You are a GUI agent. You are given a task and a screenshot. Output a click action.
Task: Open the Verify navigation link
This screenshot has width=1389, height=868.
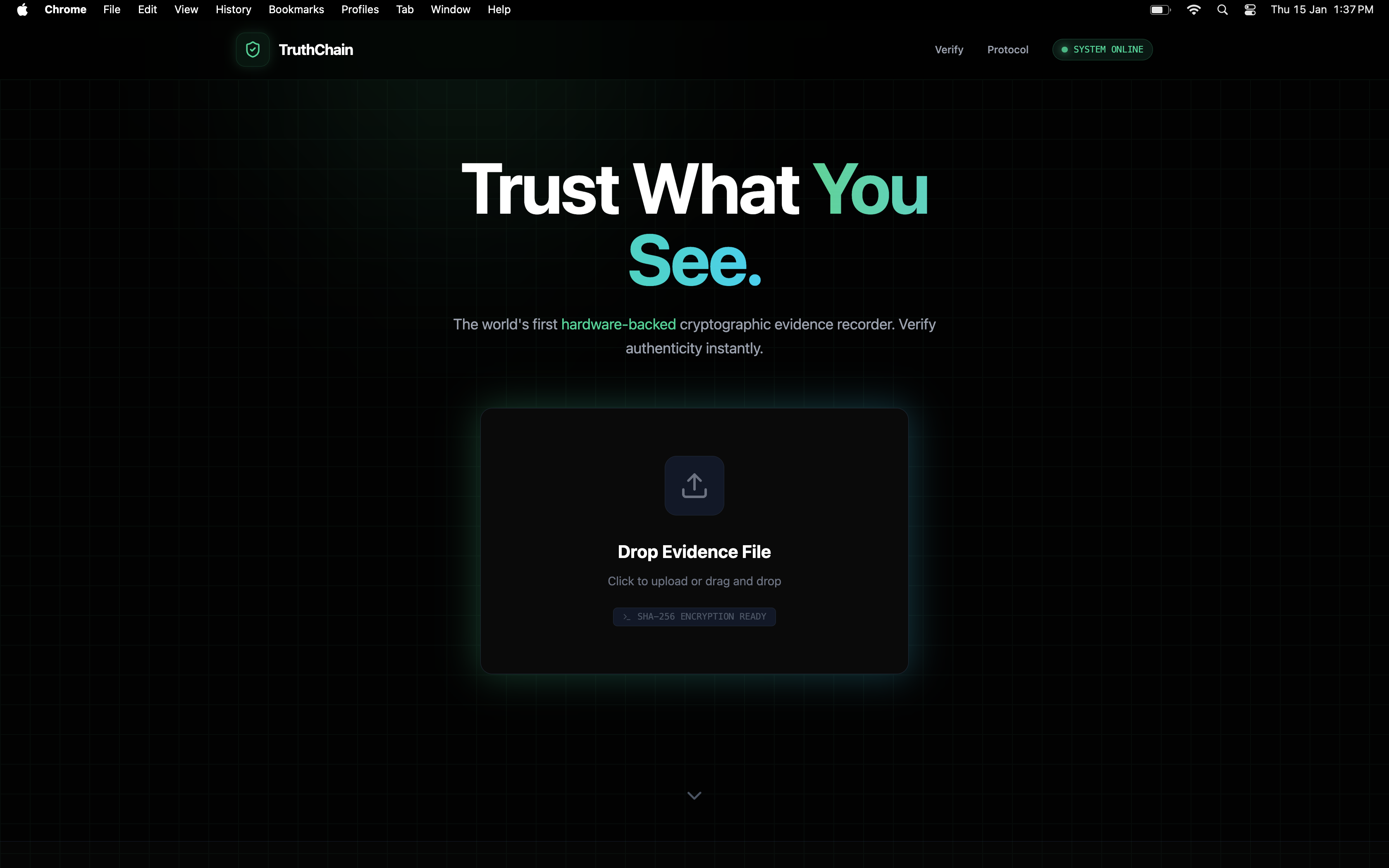click(949, 49)
